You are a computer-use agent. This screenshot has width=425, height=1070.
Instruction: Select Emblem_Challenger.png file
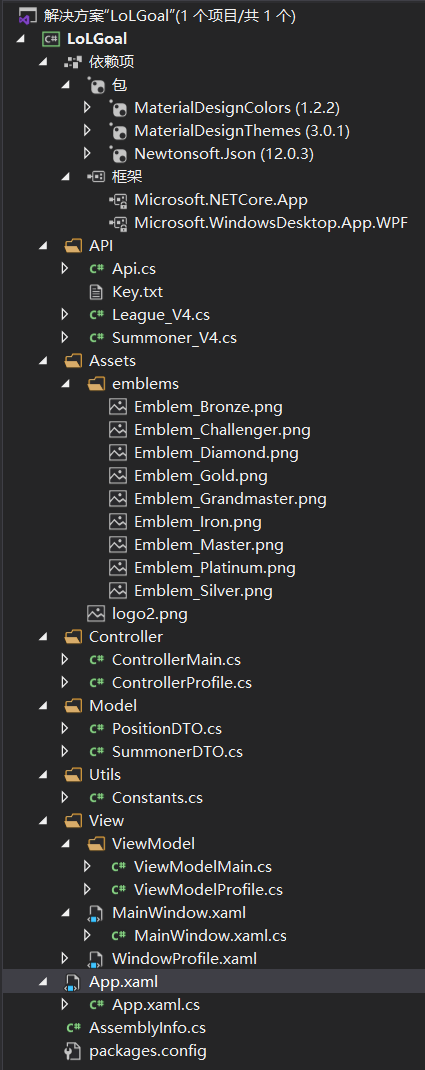pyautogui.click(x=222, y=430)
